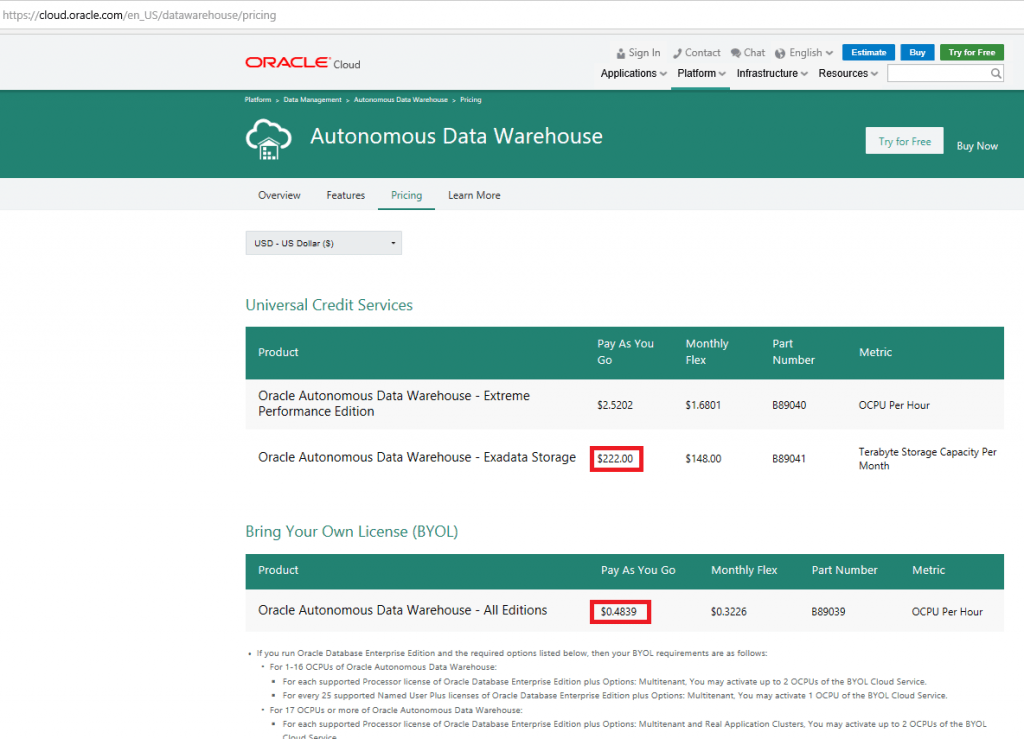This screenshot has width=1024, height=739.
Task: Click the search magnifier icon
Action: coord(995,73)
